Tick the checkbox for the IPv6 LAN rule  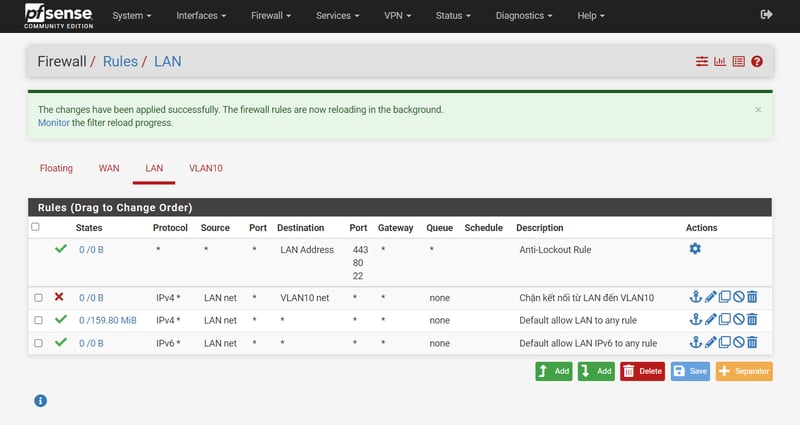(38, 344)
